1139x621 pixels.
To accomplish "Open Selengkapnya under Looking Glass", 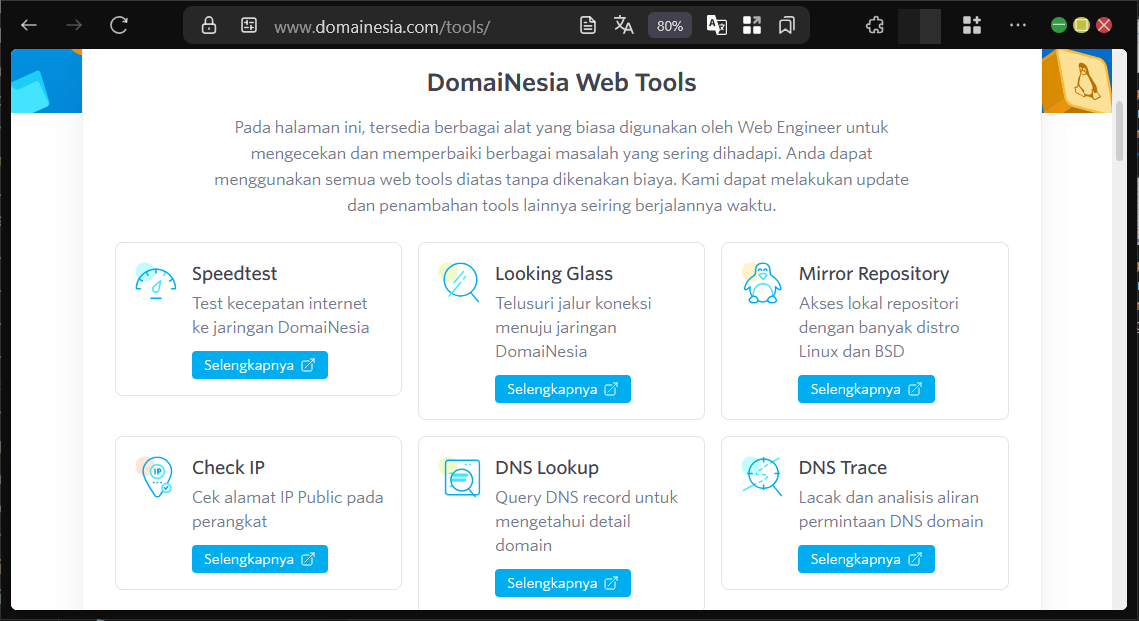I will (x=562, y=389).
